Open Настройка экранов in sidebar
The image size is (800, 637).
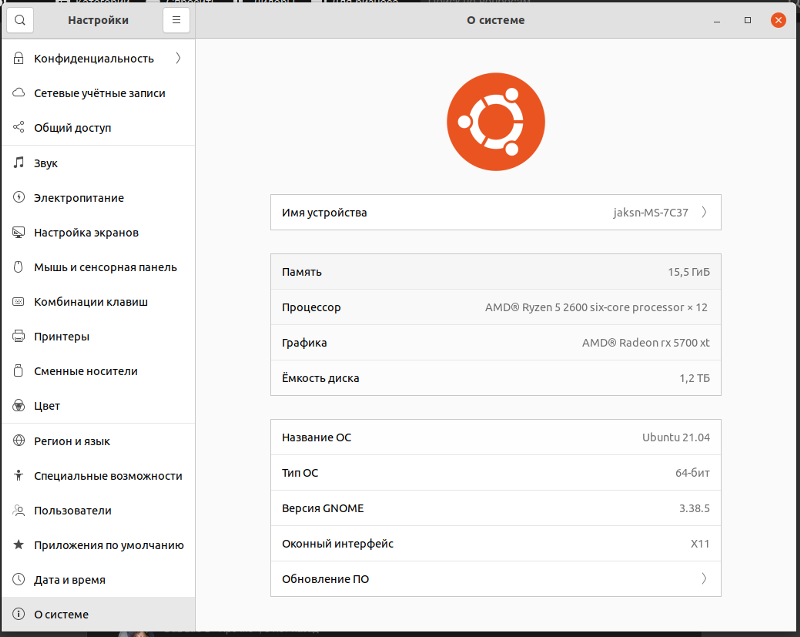pos(98,232)
